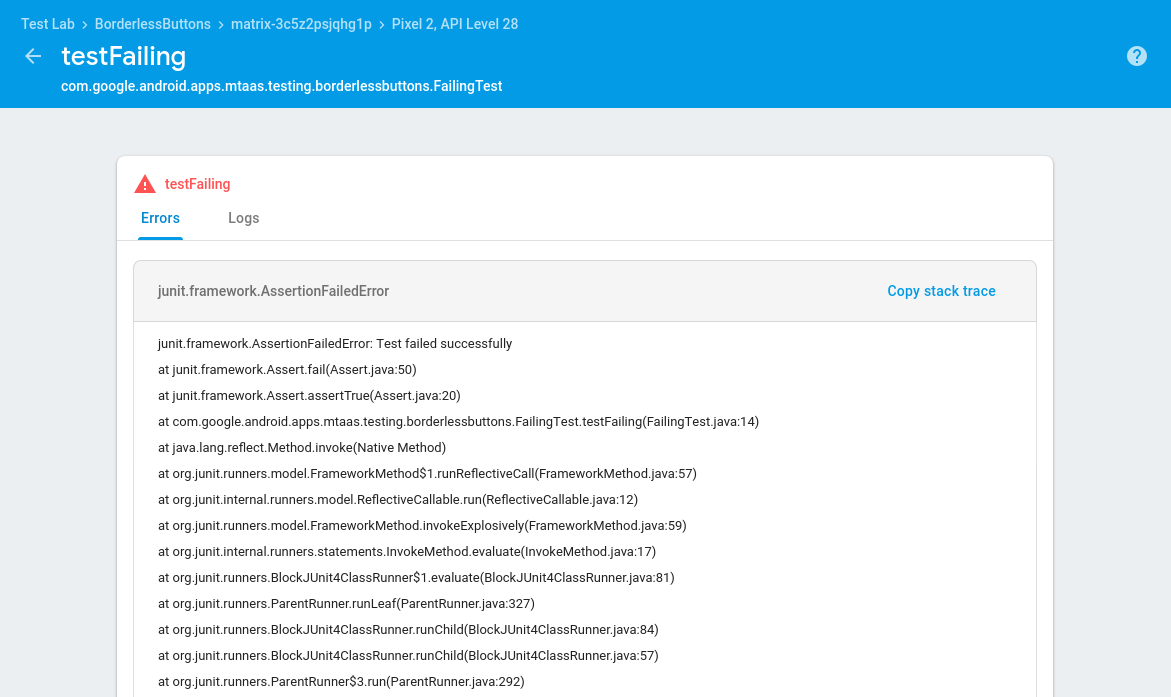This screenshot has height=697, width=1171.
Task: Click the Assert.fail(Assert.java:50) stack line
Action: [286, 369]
